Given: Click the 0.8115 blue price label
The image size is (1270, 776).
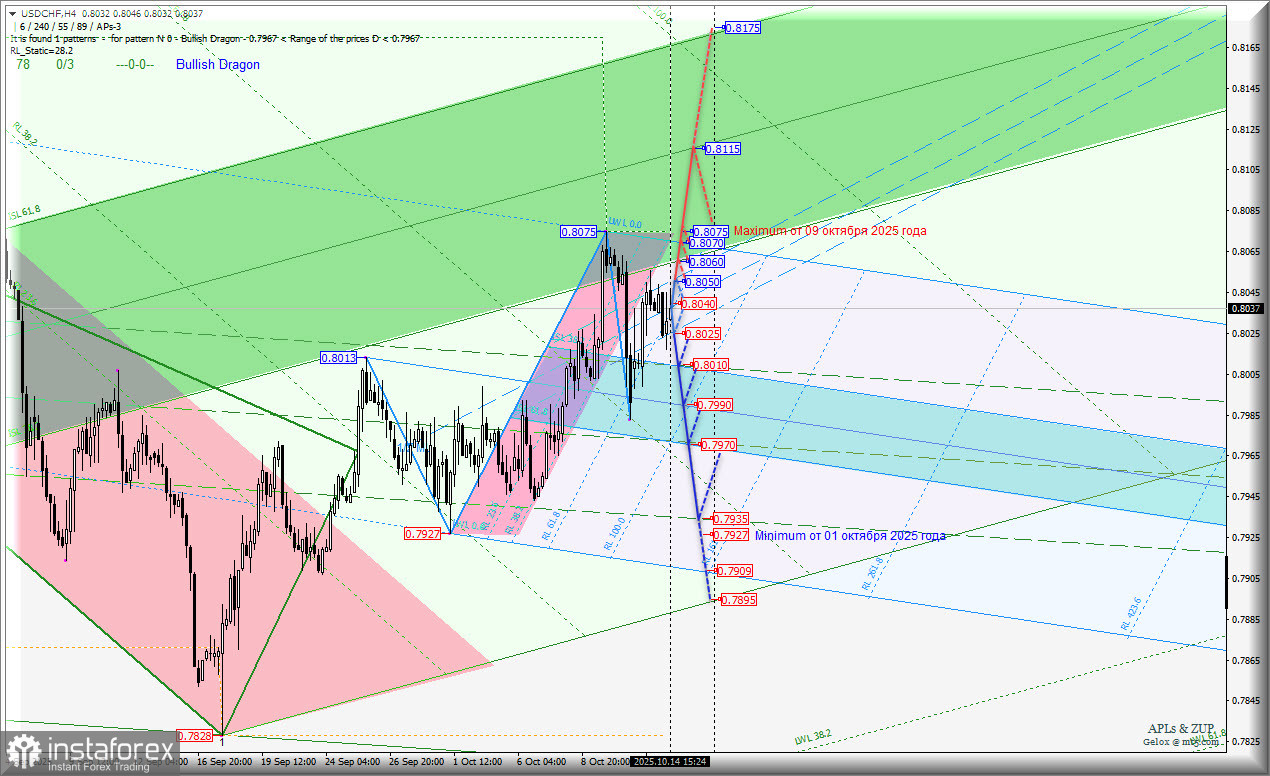Looking at the screenshot, I should (x=723, y=148).
